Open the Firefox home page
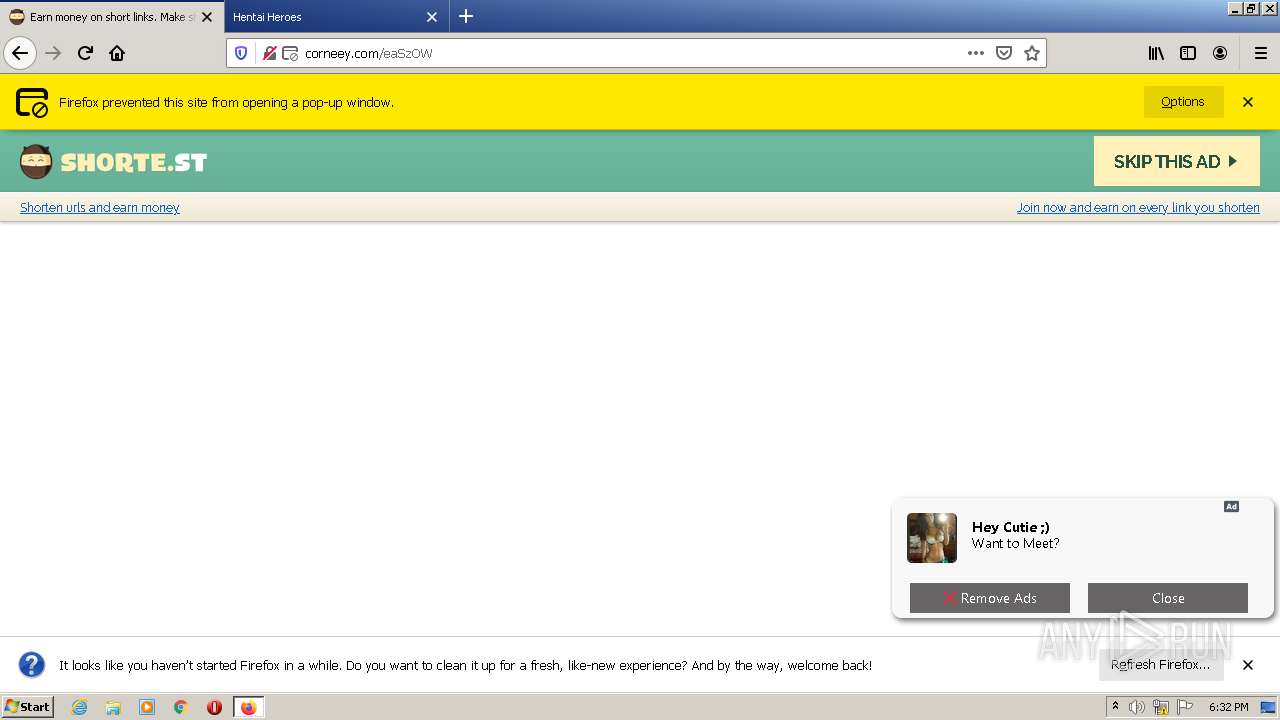This screenshot has height=720, width=1280. (x=117, y=53)
